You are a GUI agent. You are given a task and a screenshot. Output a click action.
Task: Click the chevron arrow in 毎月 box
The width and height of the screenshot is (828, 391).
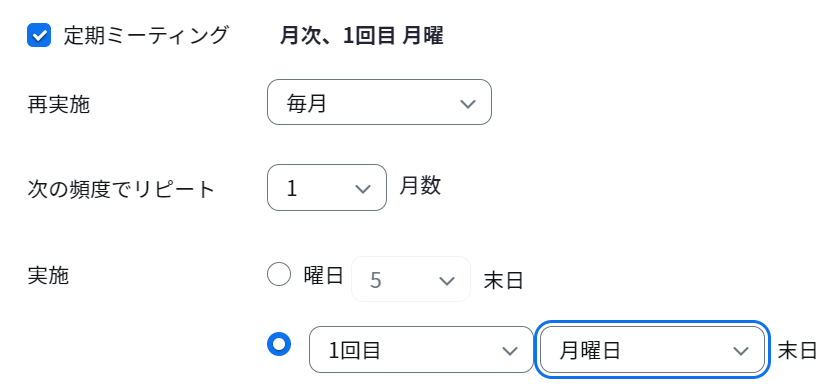[x=468, y=104]
